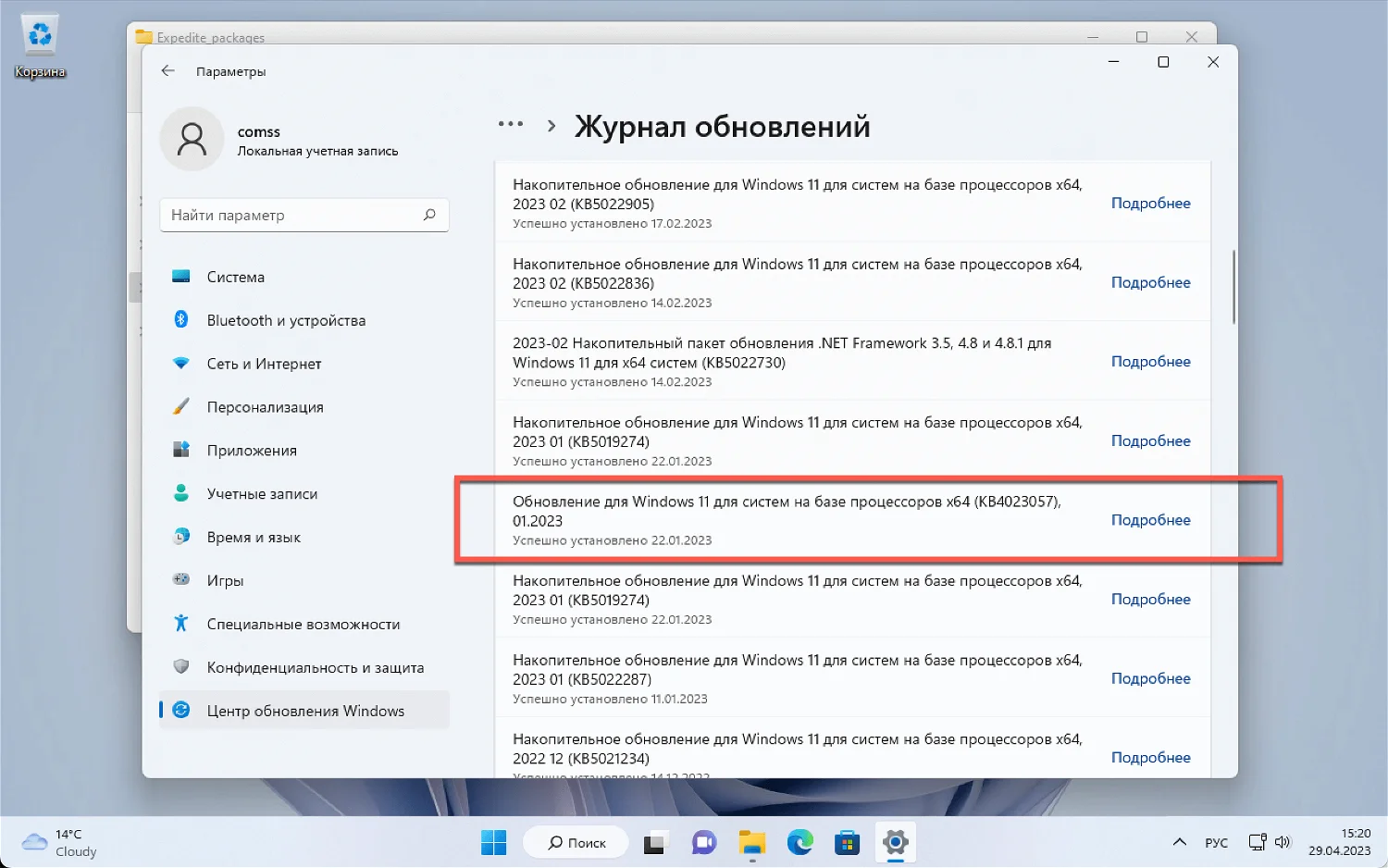Click the network display tray icon

[1257, 842]
